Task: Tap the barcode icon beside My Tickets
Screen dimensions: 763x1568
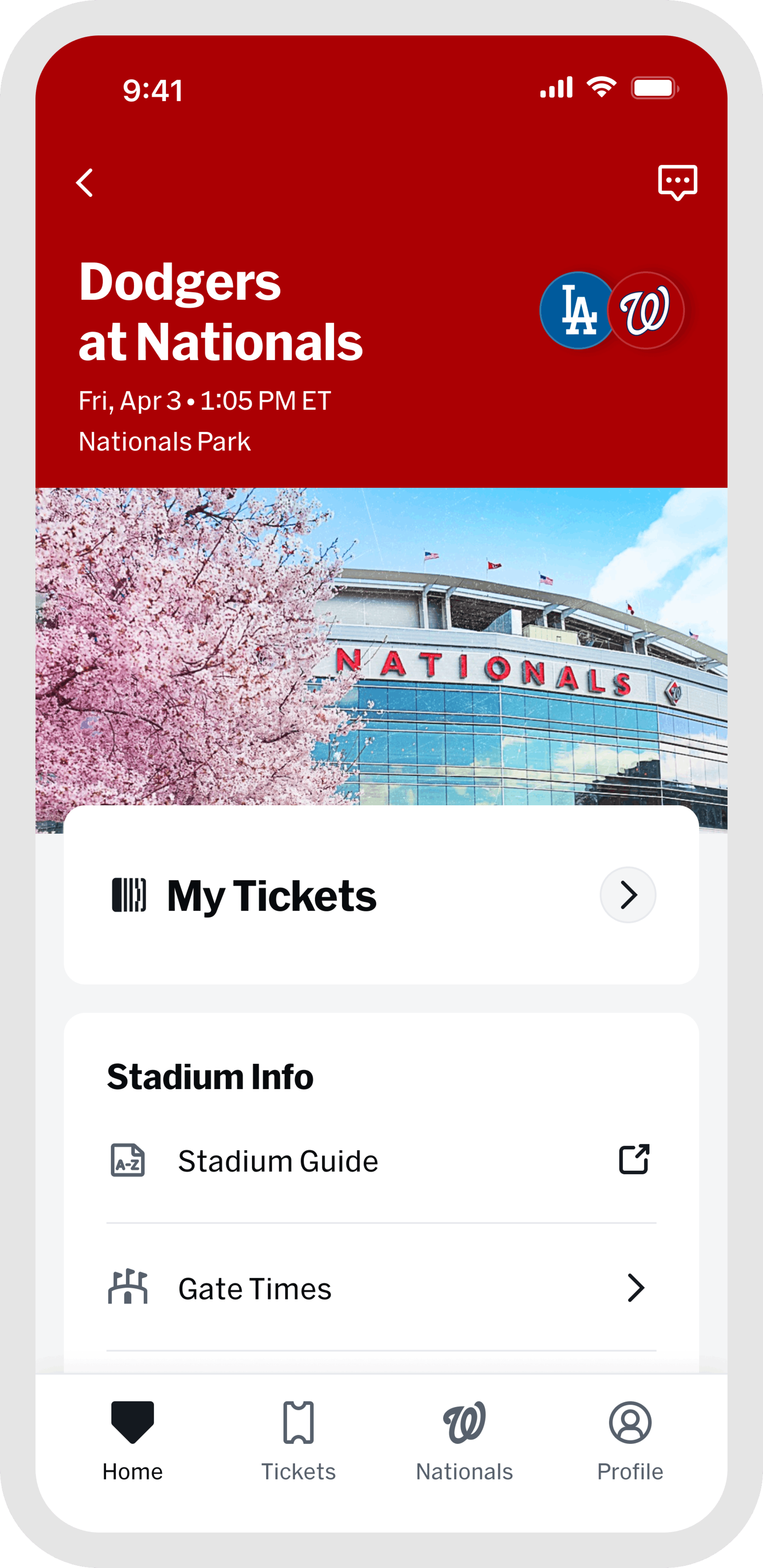Action: click(129, 895)
